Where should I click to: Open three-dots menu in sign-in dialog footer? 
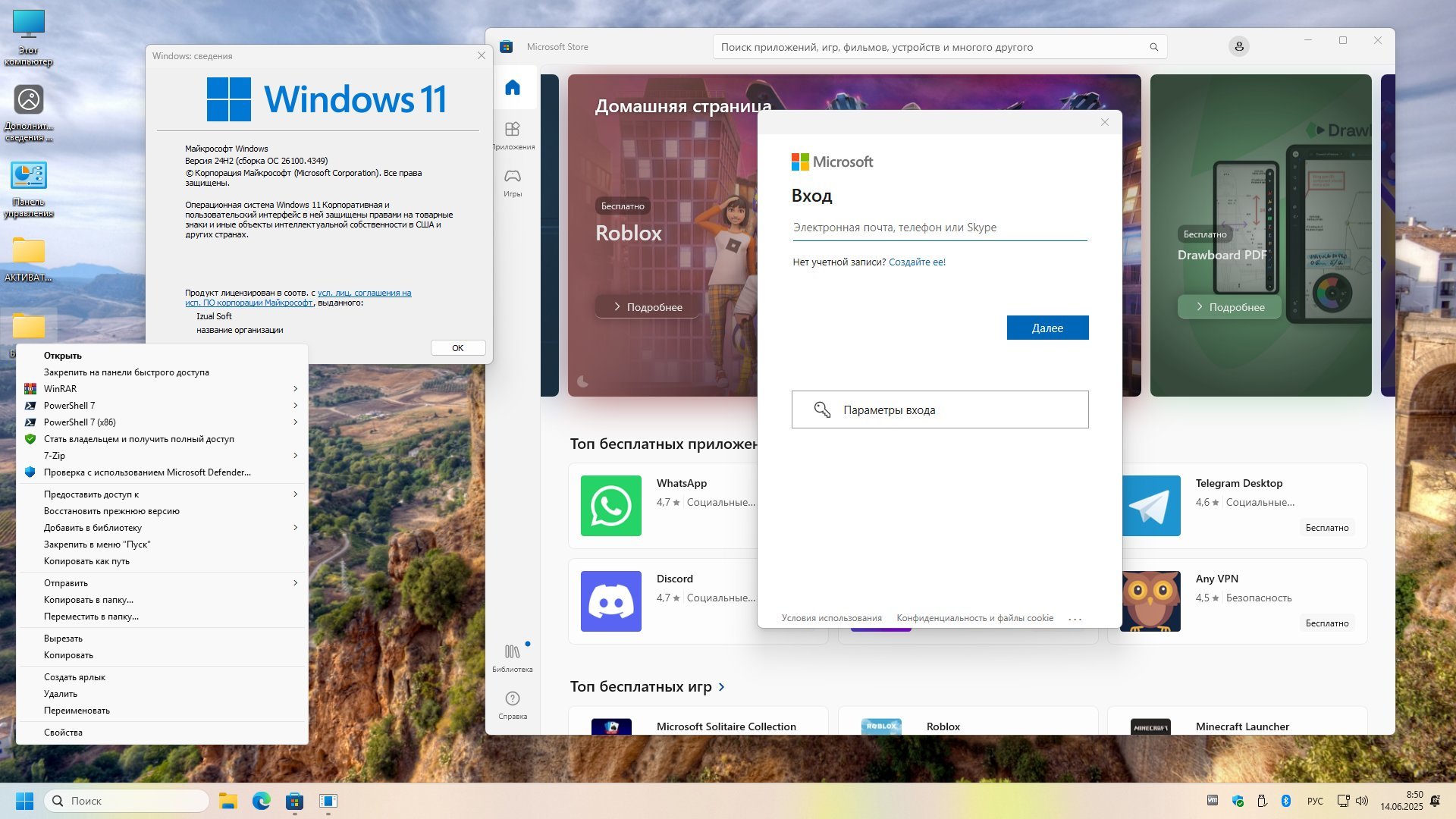1075,619
